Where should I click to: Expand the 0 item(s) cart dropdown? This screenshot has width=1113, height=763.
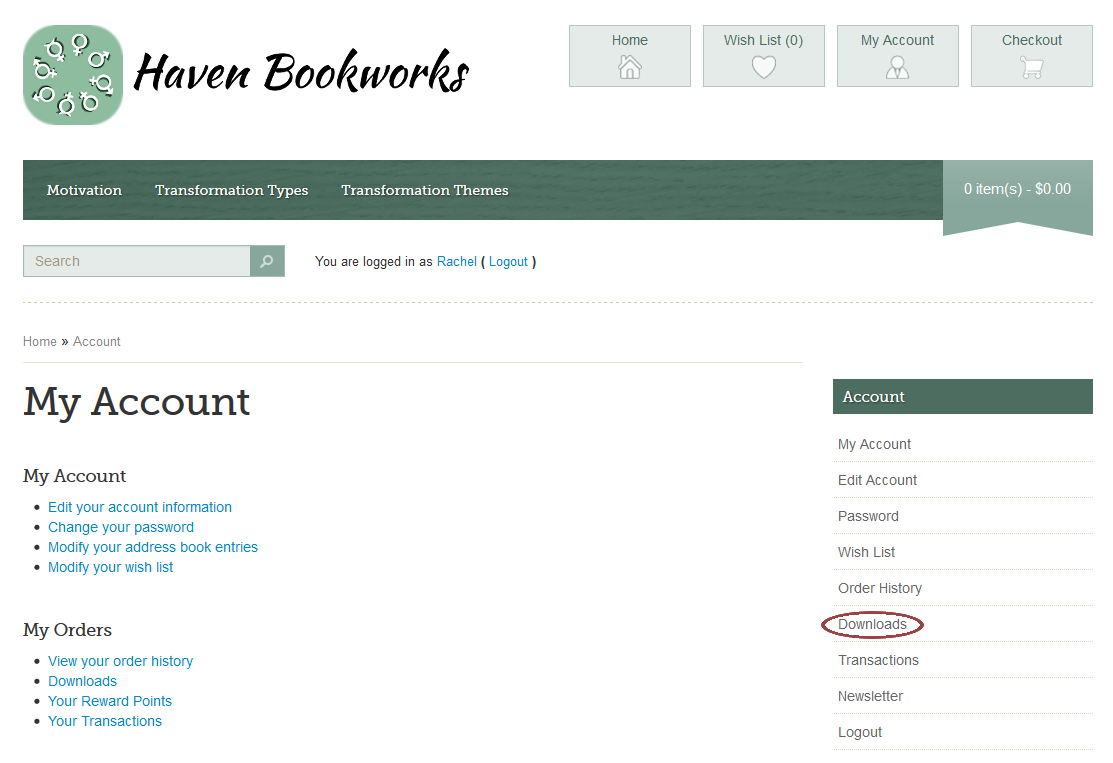1017,189
